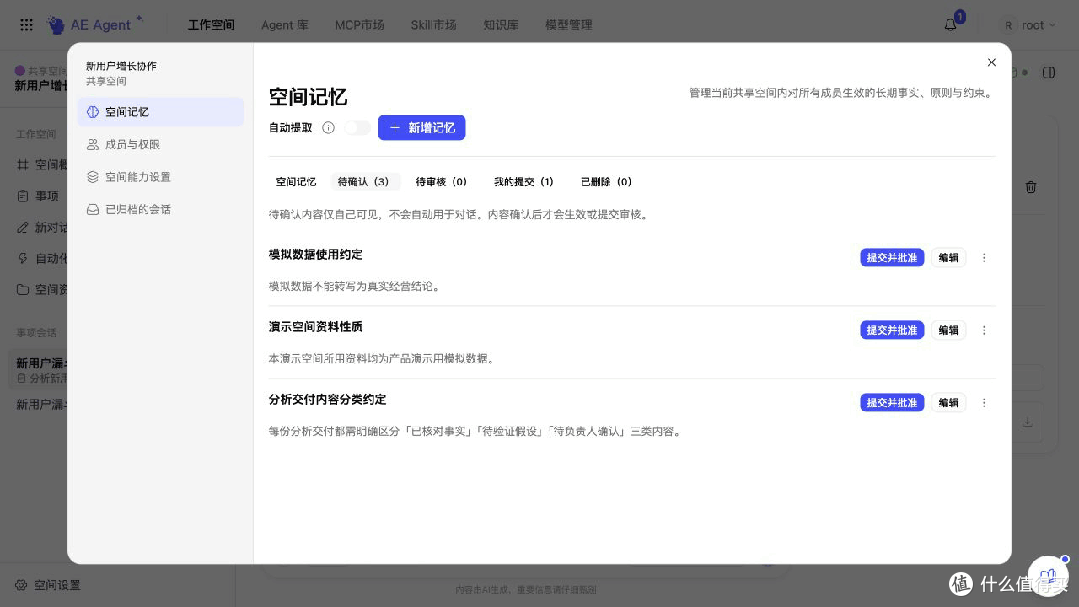Open more options for 模拟数据使用约定

click(x=984, y=257)
